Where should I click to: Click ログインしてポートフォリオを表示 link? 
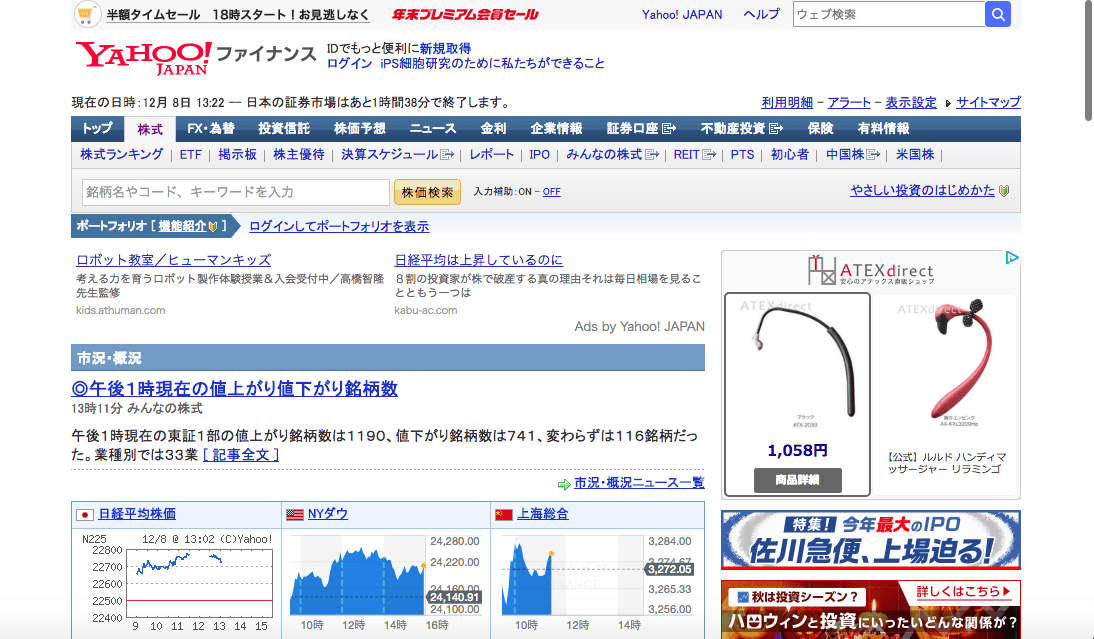339,226
